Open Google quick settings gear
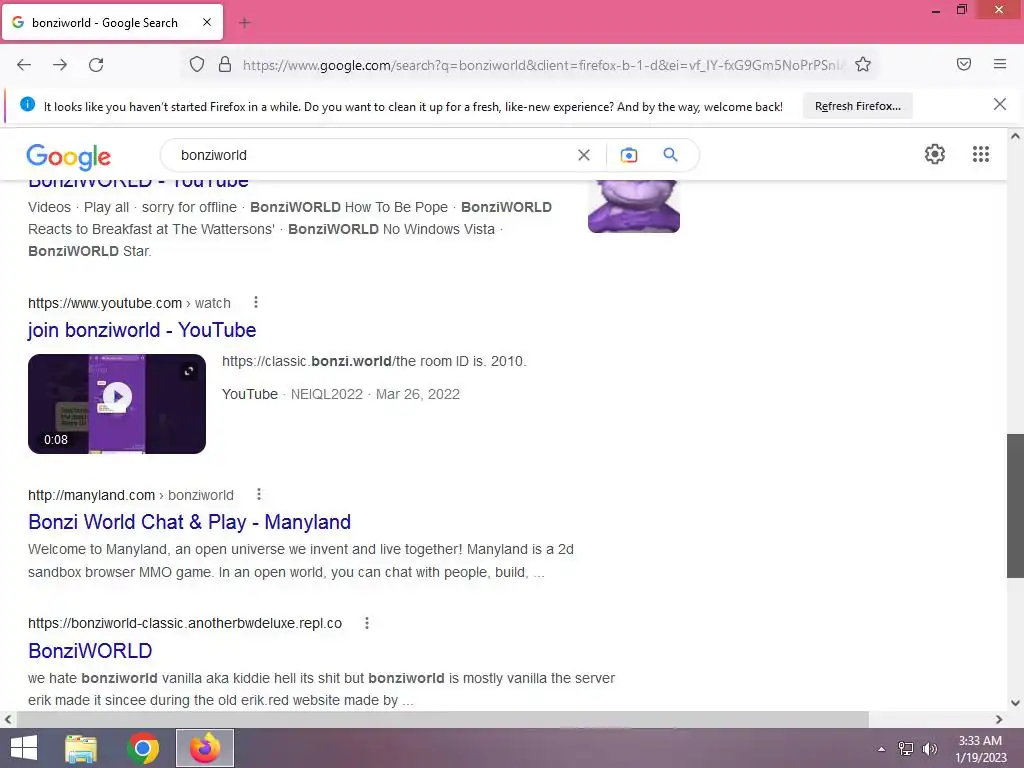 (935, 154)
